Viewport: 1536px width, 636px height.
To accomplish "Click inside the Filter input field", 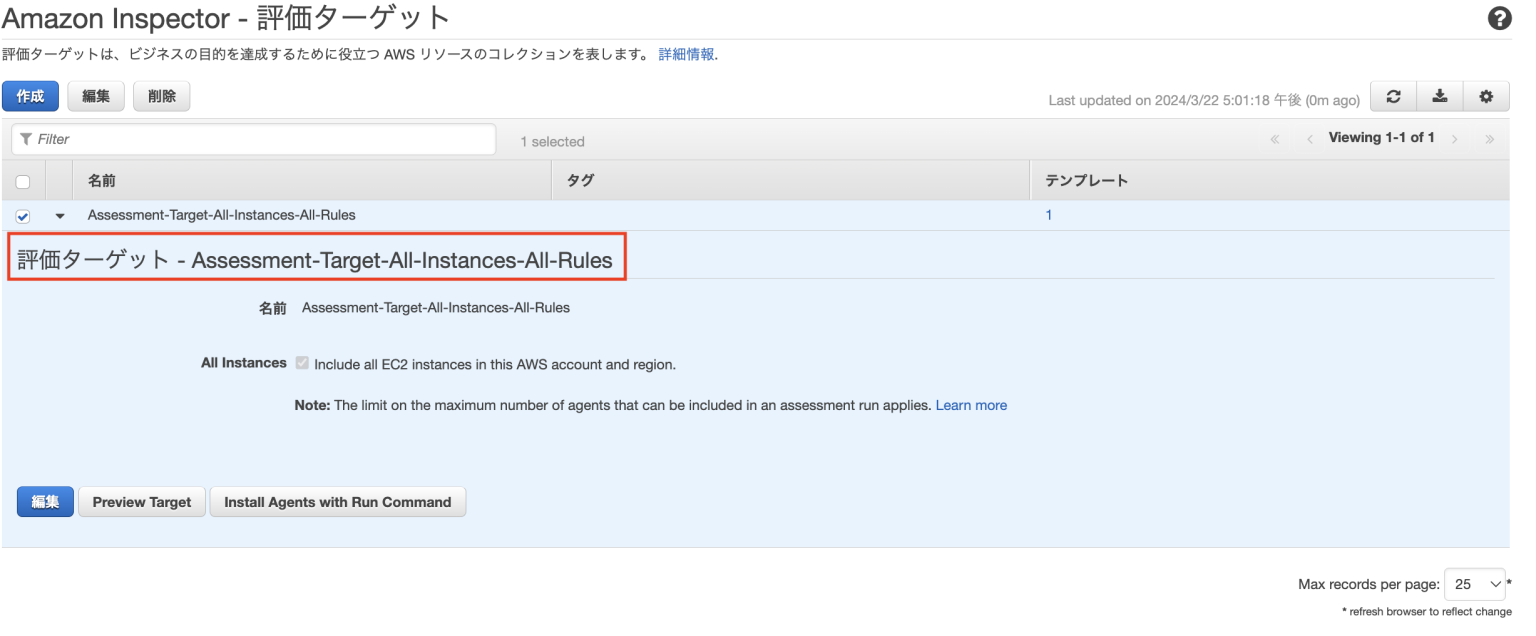I will (x=250, y=139).
